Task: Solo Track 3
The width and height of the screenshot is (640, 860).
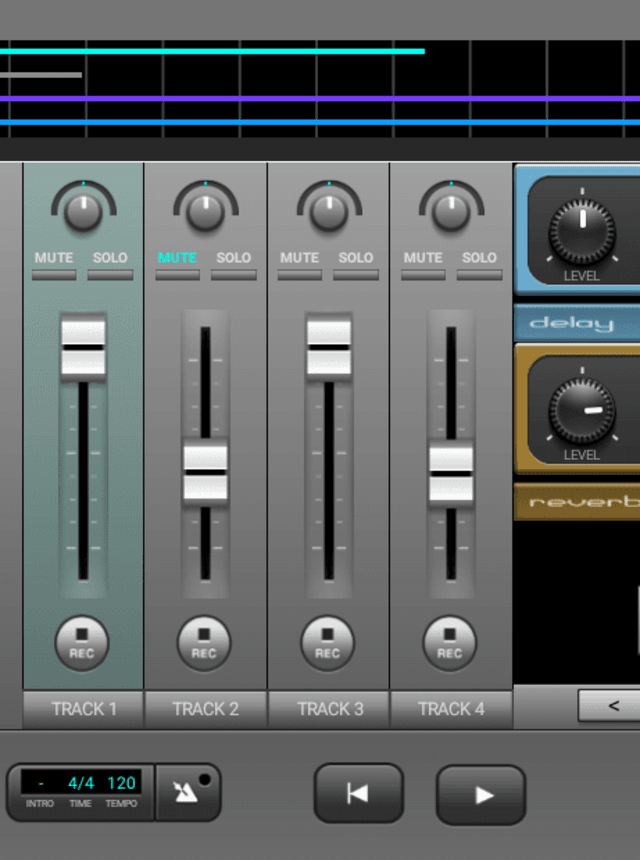Action: click(x=355, y=266)
